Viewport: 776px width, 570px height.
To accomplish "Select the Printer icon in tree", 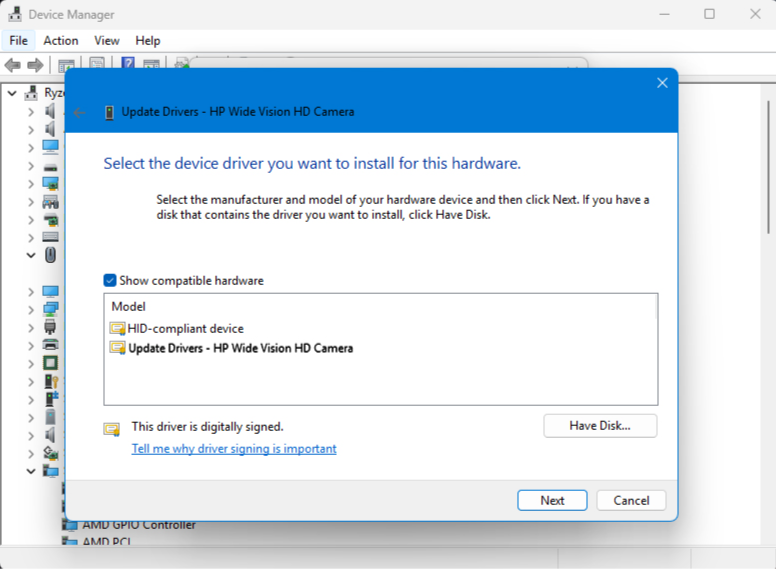I will [x=50, y=344].
